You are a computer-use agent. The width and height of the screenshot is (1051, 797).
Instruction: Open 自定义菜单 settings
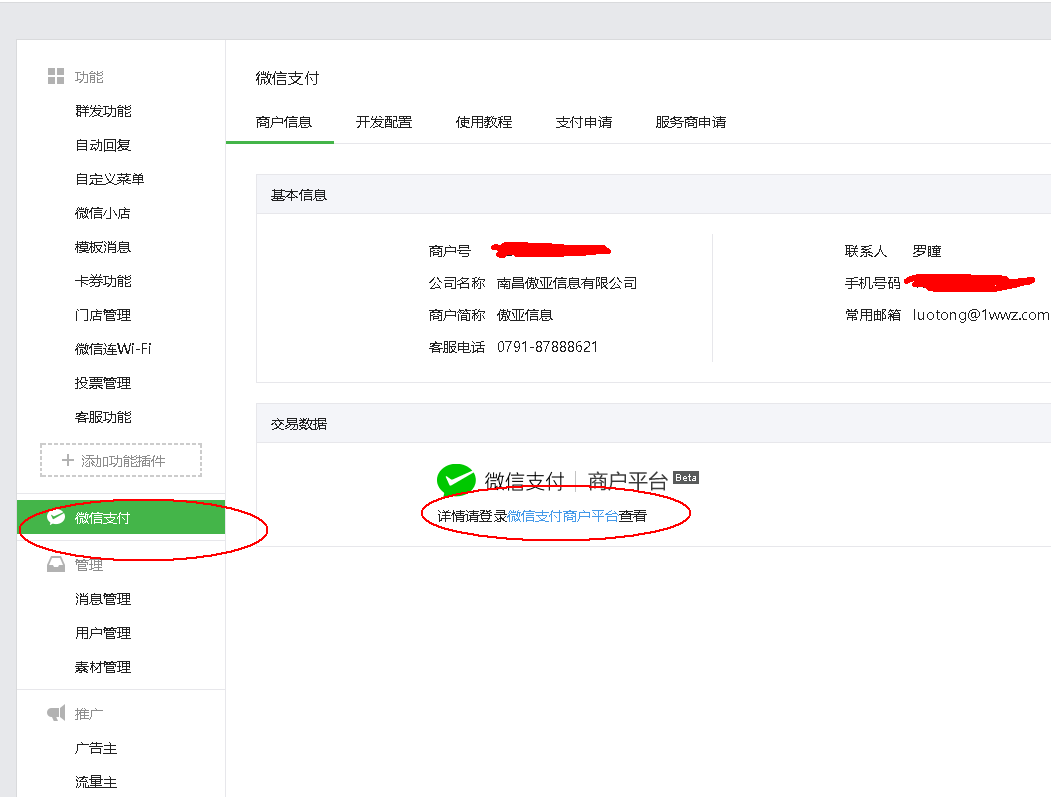coord(110,179)
